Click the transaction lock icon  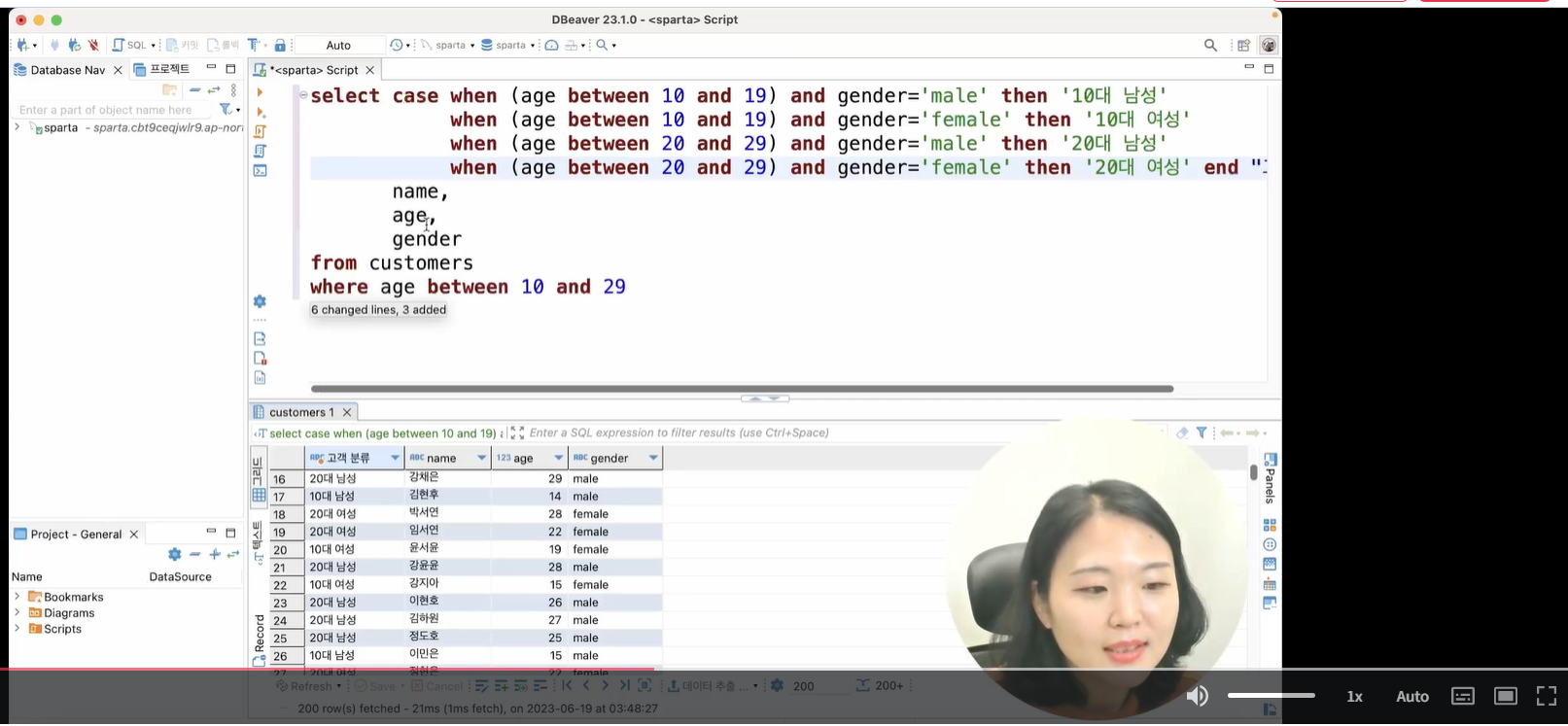coord(280,45)
